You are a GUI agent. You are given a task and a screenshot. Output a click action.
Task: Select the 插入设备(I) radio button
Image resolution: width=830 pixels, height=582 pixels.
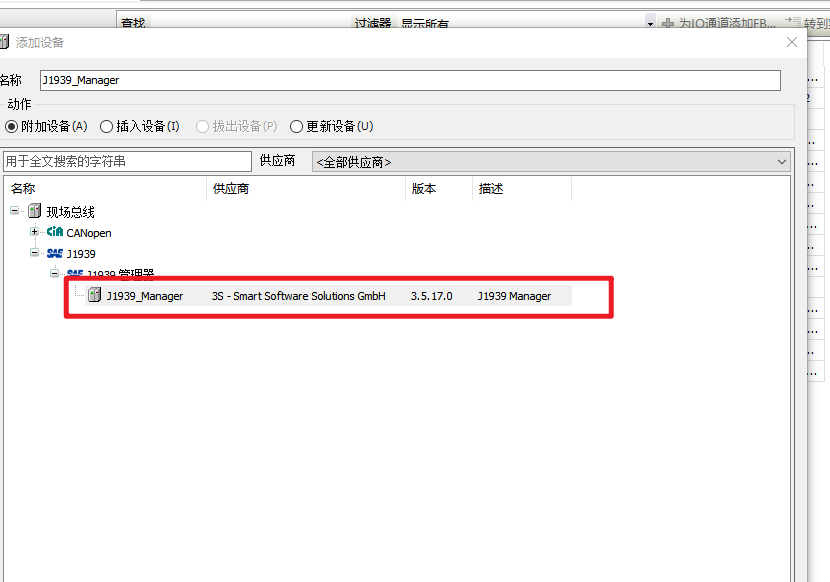(x=106, y=126)
